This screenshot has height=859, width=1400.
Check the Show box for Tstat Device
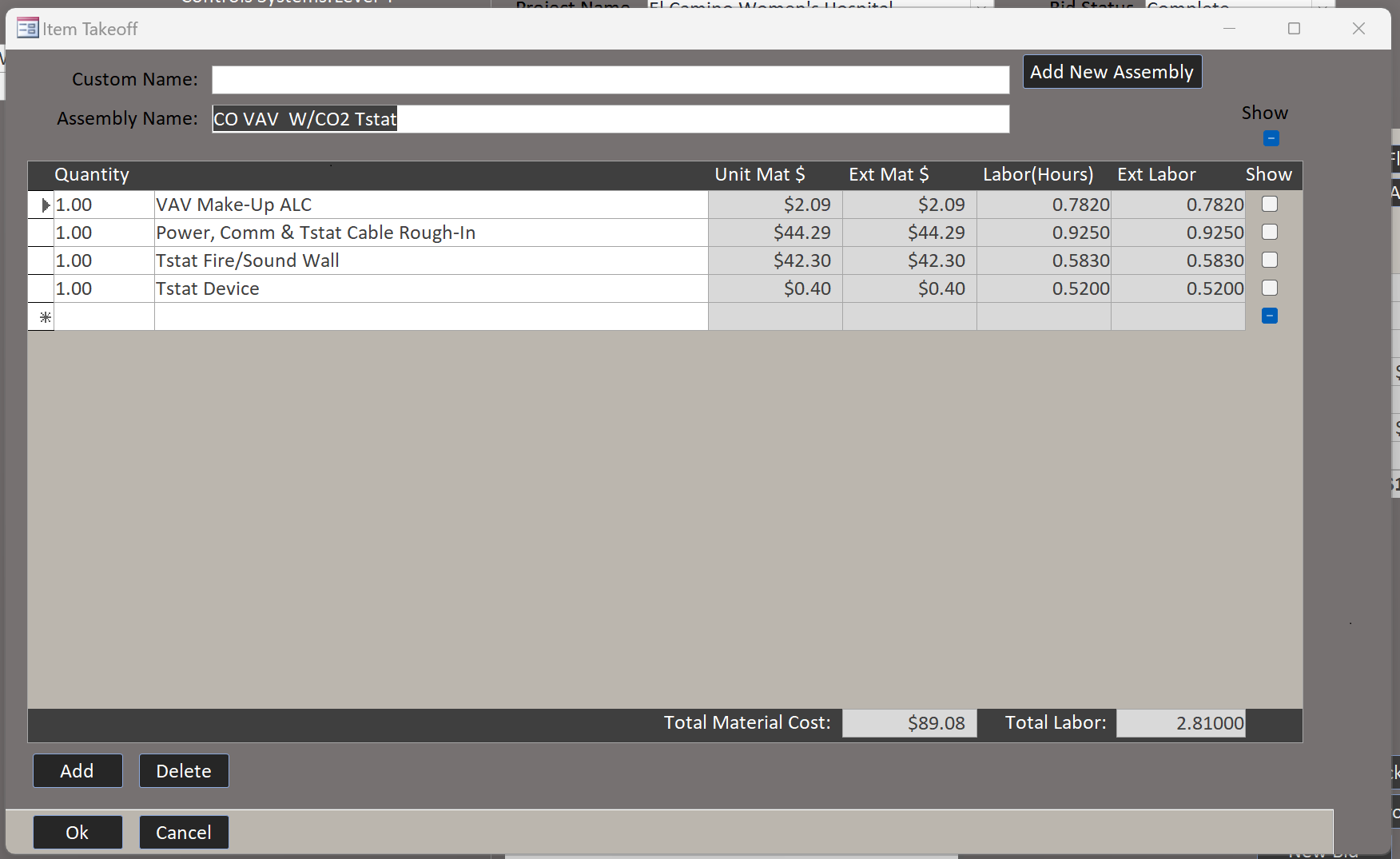tap(1269, 288)
